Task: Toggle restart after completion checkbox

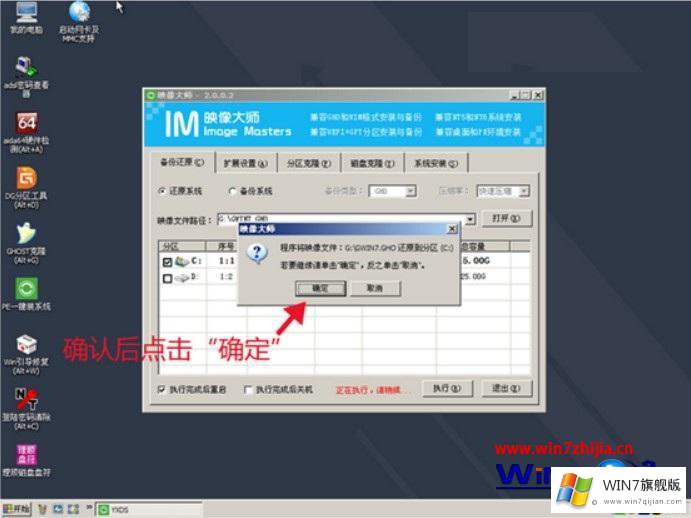Action: (x=192, y=390)
